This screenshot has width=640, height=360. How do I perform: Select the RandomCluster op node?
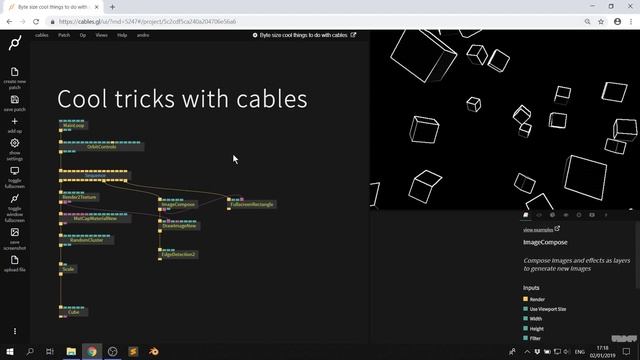(87, 240)
